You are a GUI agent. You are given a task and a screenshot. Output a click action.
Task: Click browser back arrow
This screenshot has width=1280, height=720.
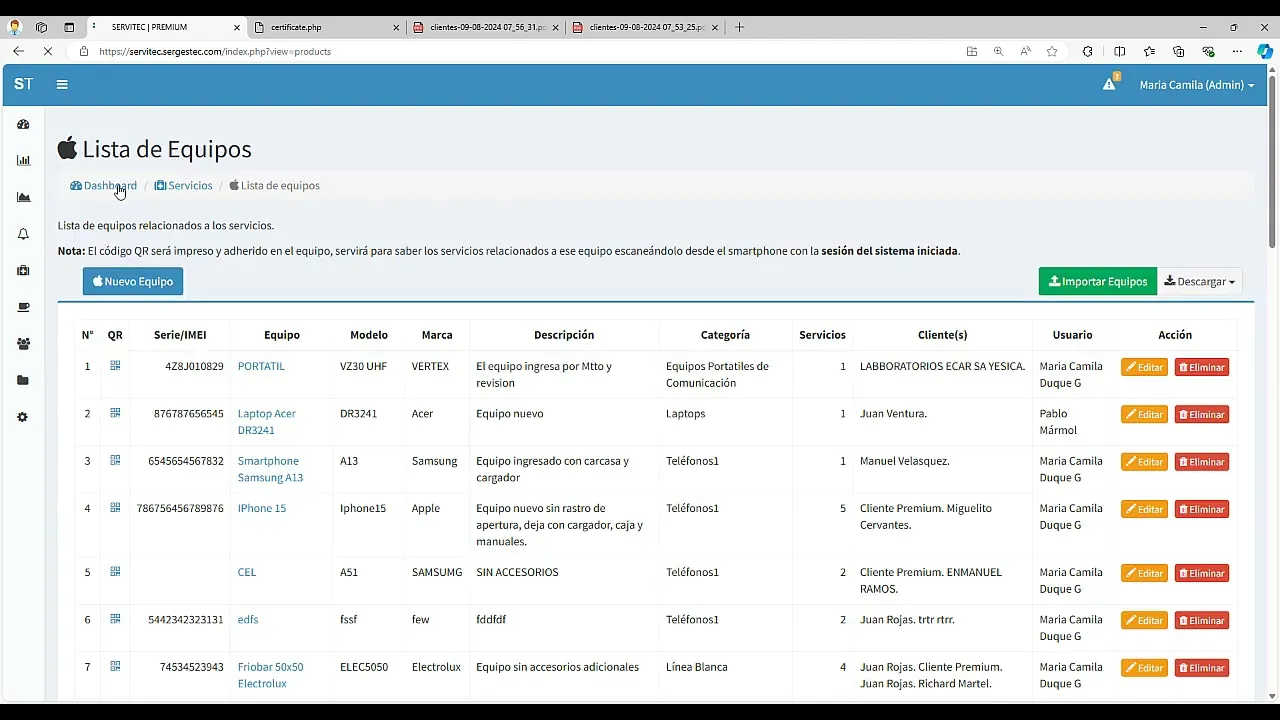18,51
